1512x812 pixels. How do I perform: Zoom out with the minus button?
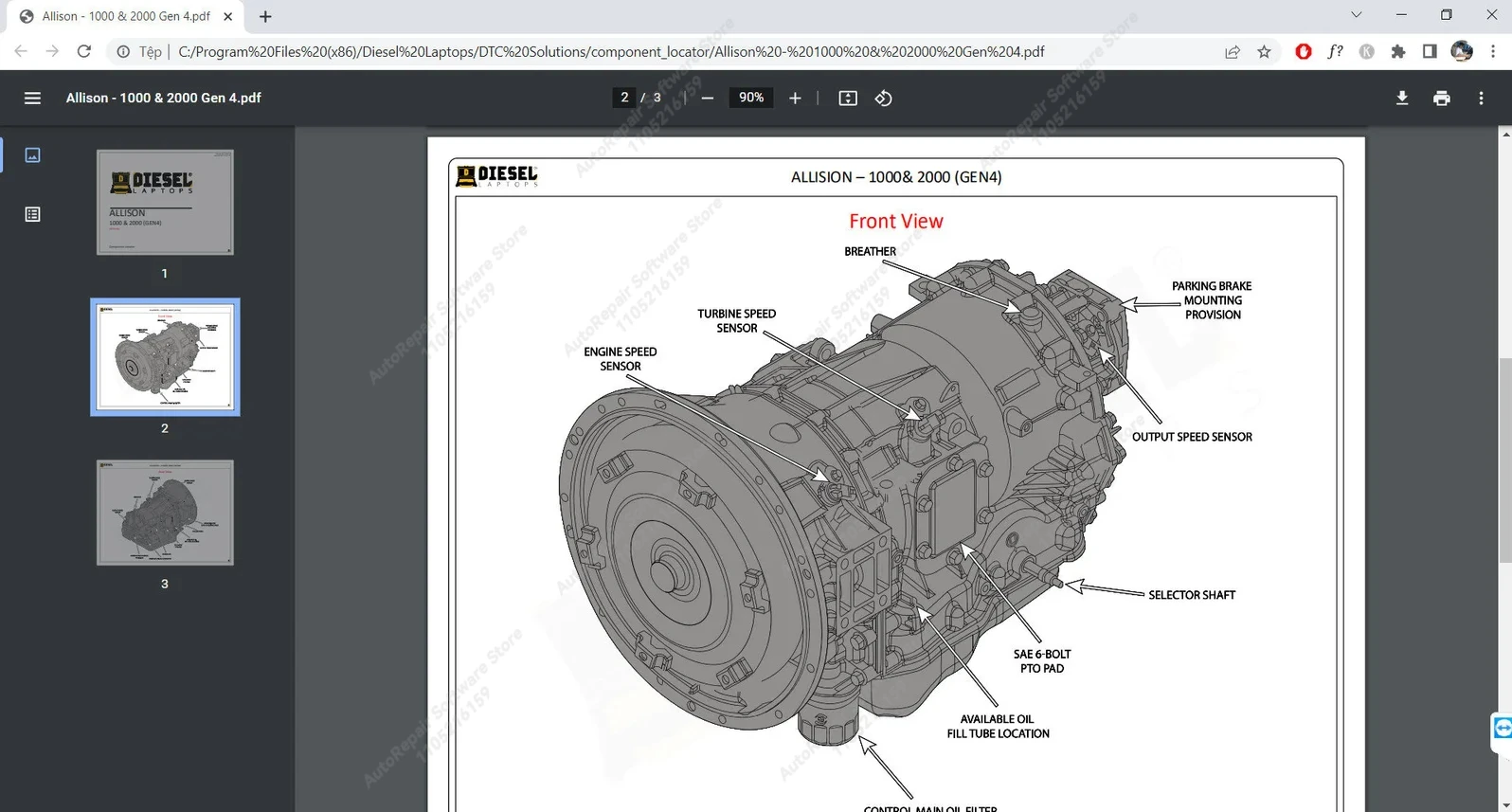point(707,98)
